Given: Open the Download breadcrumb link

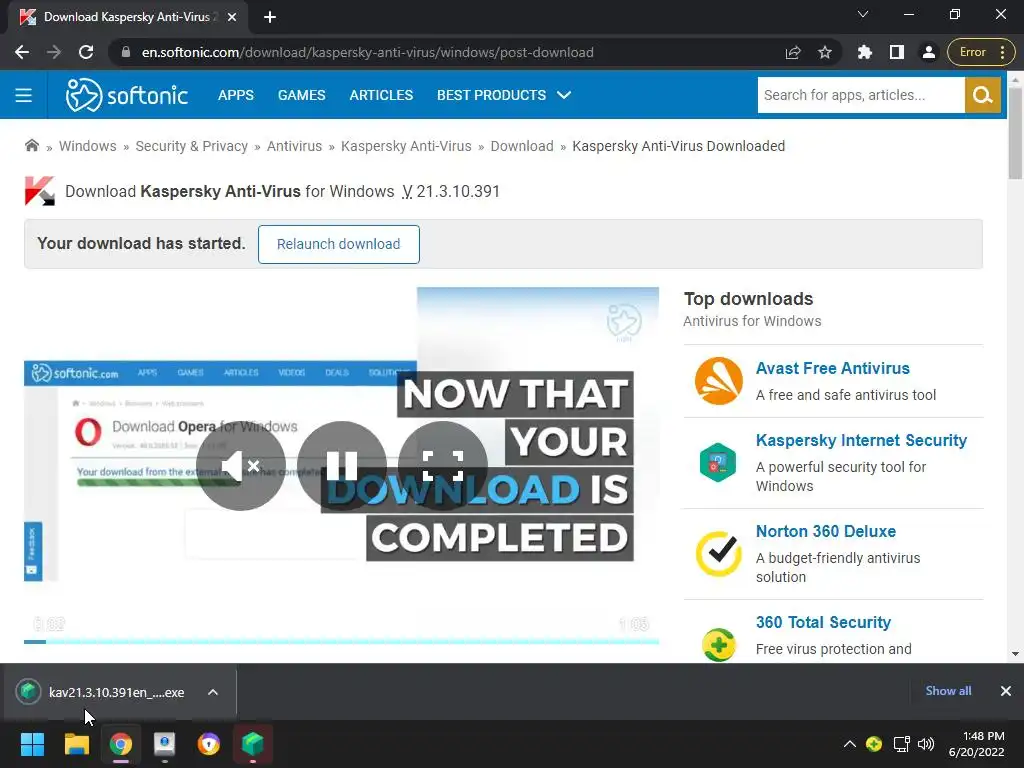Looking at the screenshot, I should pyautogui.click(x=522, y=146).
